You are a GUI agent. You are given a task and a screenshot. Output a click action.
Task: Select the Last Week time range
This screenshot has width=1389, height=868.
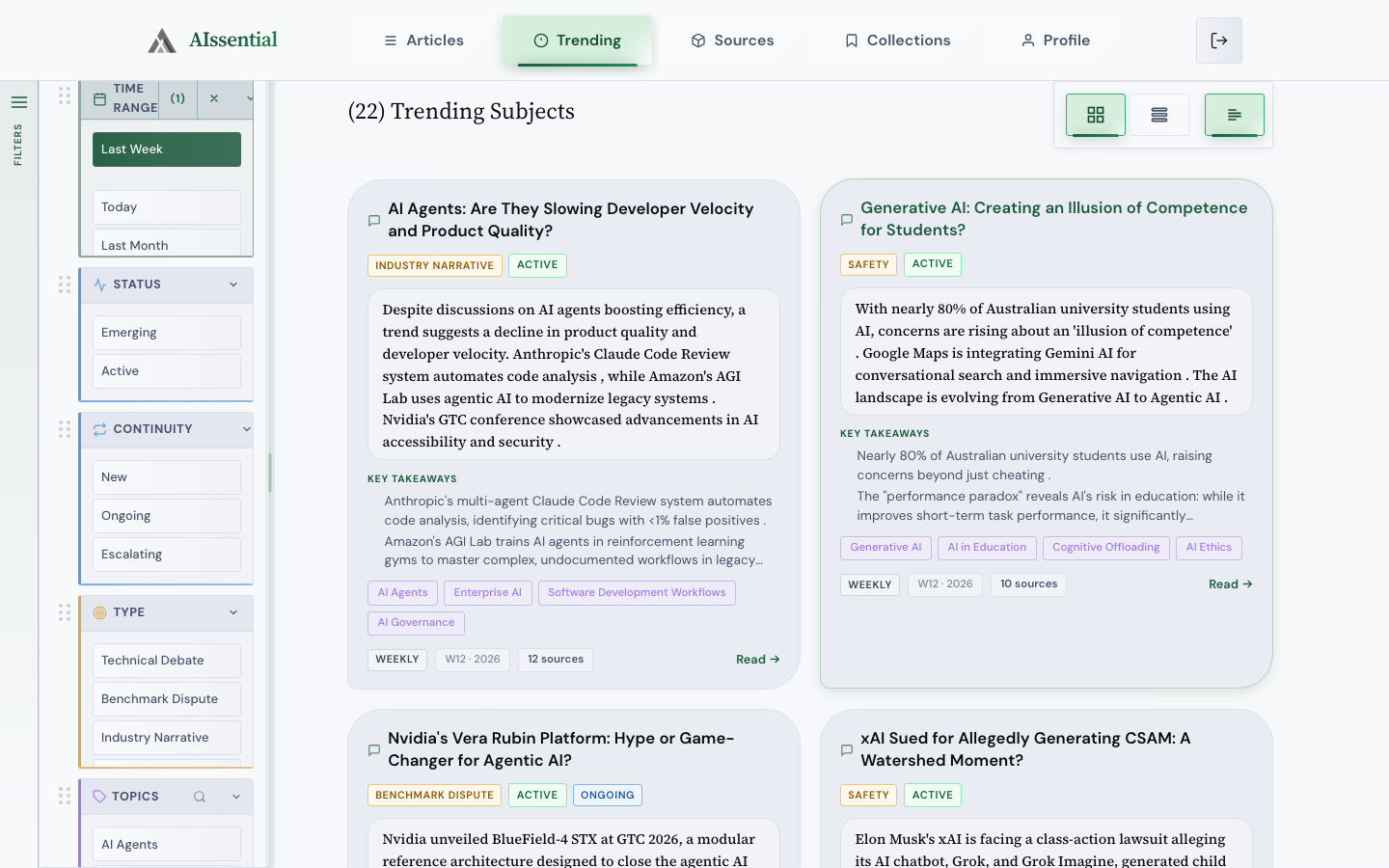click(x=167, y=149)
